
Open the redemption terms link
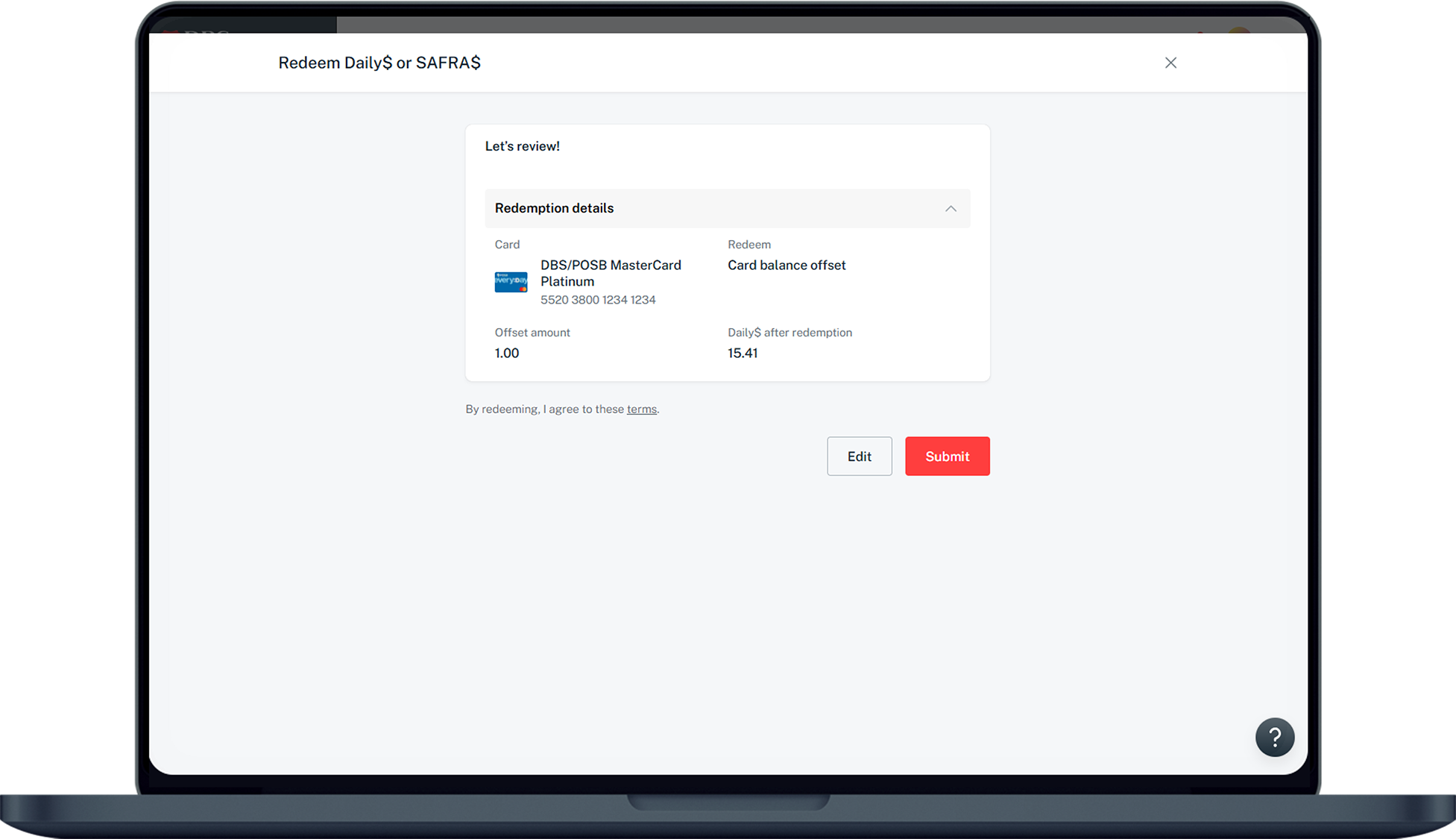click(641, 409)
